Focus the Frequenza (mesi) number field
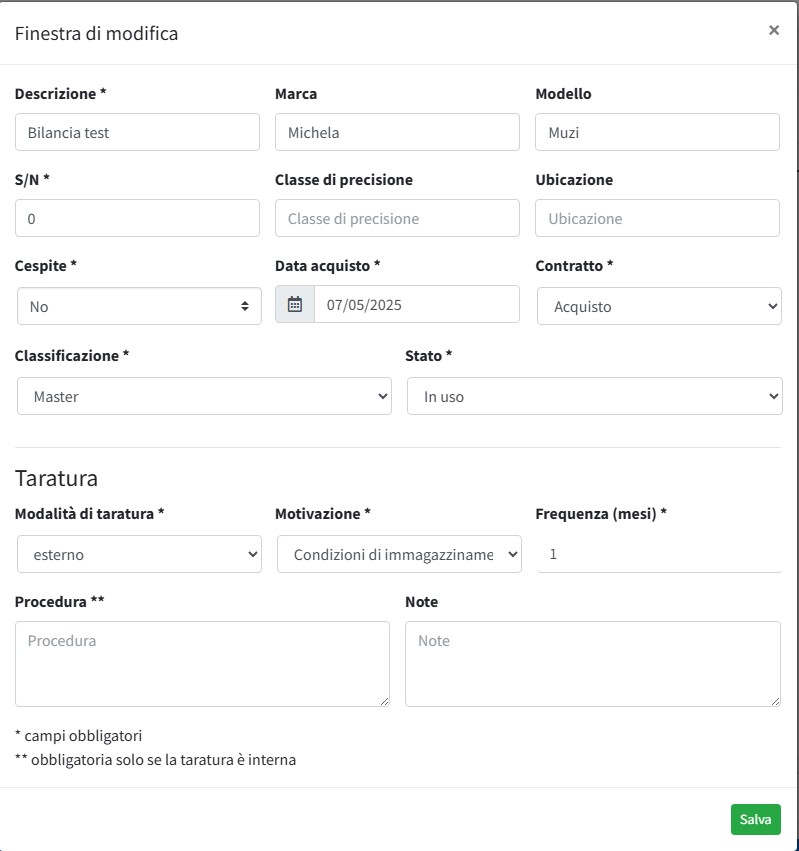 pos(658,553)
